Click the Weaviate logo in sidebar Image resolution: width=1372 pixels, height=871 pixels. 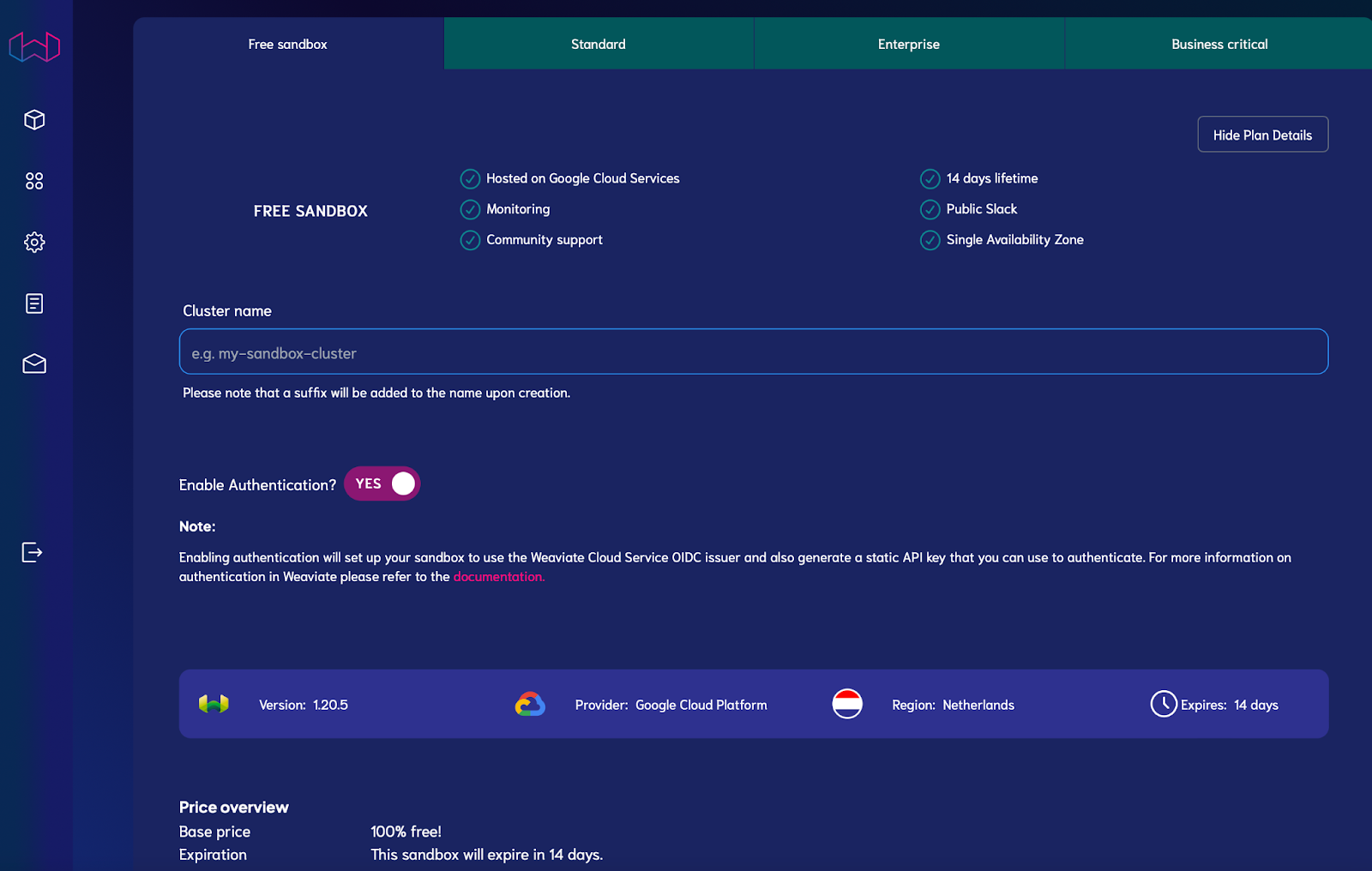click(x=34, y=46)
